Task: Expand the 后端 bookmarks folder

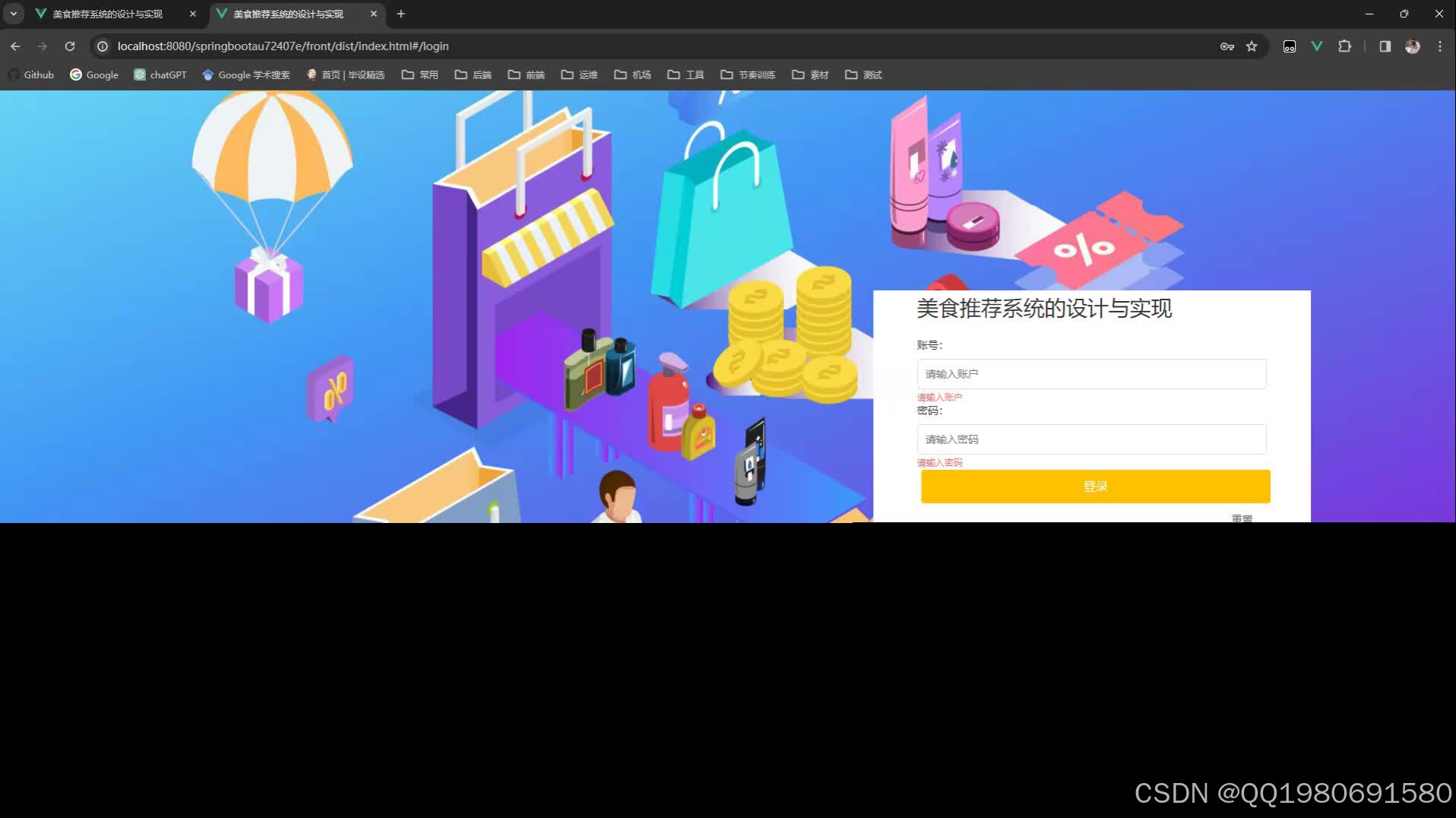Action: coord(473,75)
